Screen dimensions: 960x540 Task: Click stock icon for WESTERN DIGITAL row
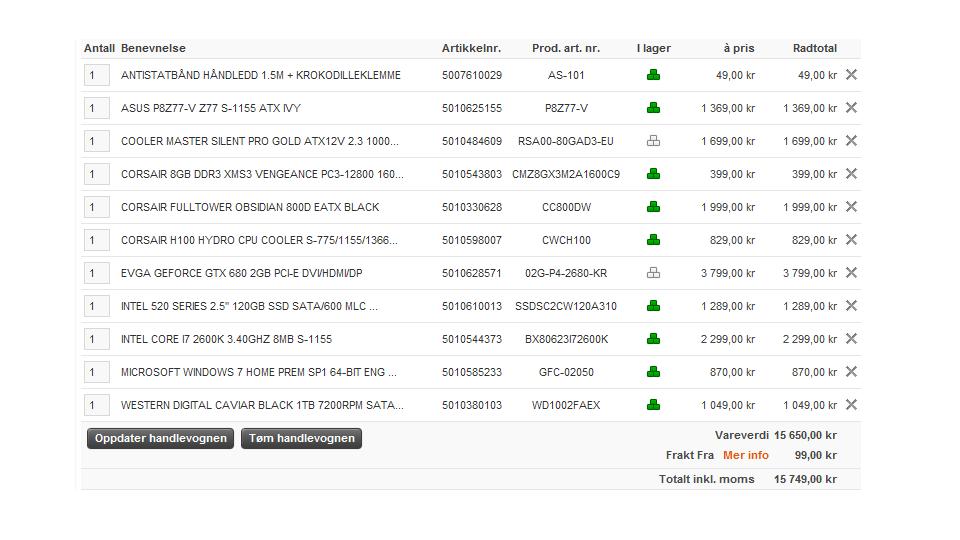point(653,405)
